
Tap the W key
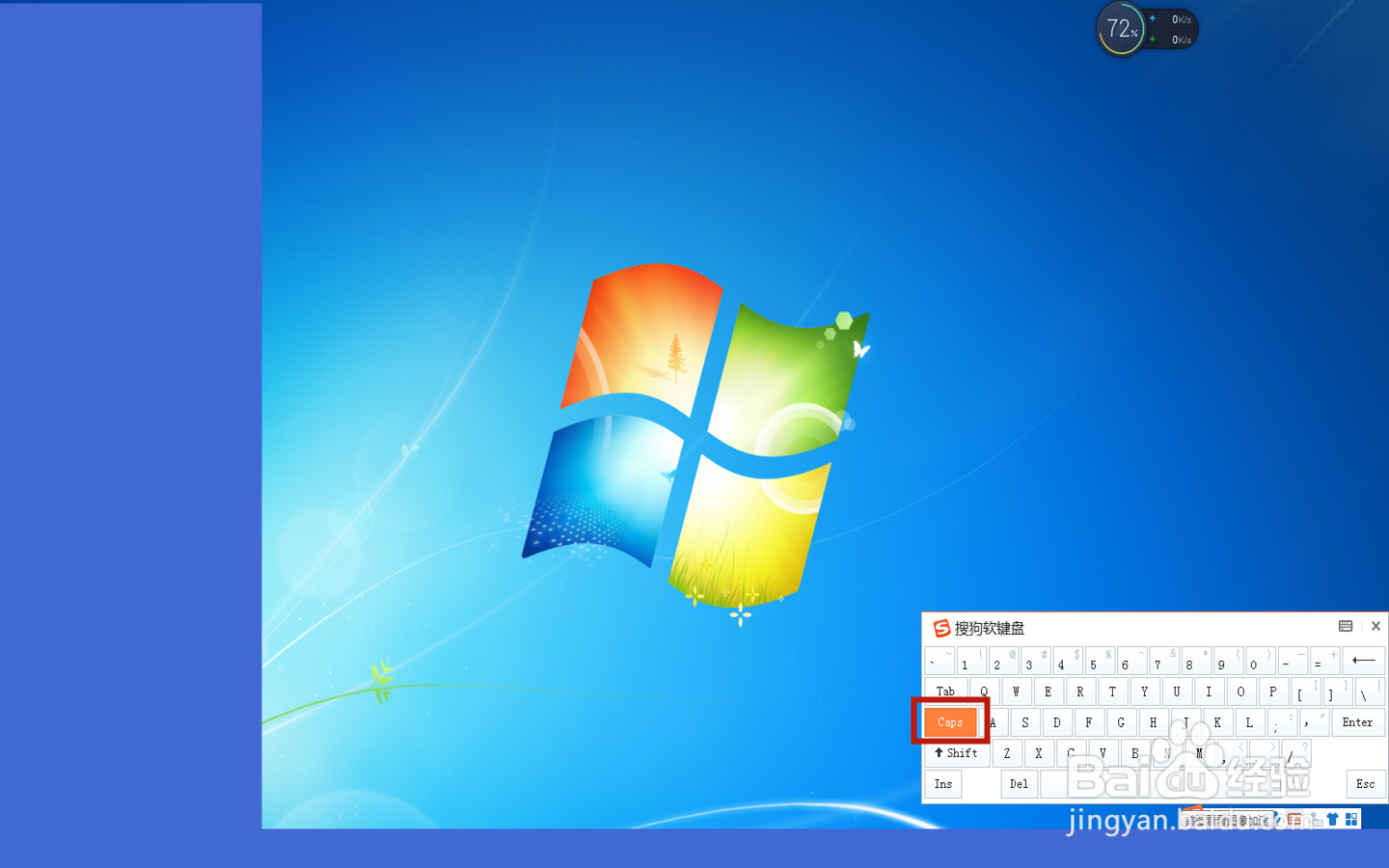tap(1016, 692)
